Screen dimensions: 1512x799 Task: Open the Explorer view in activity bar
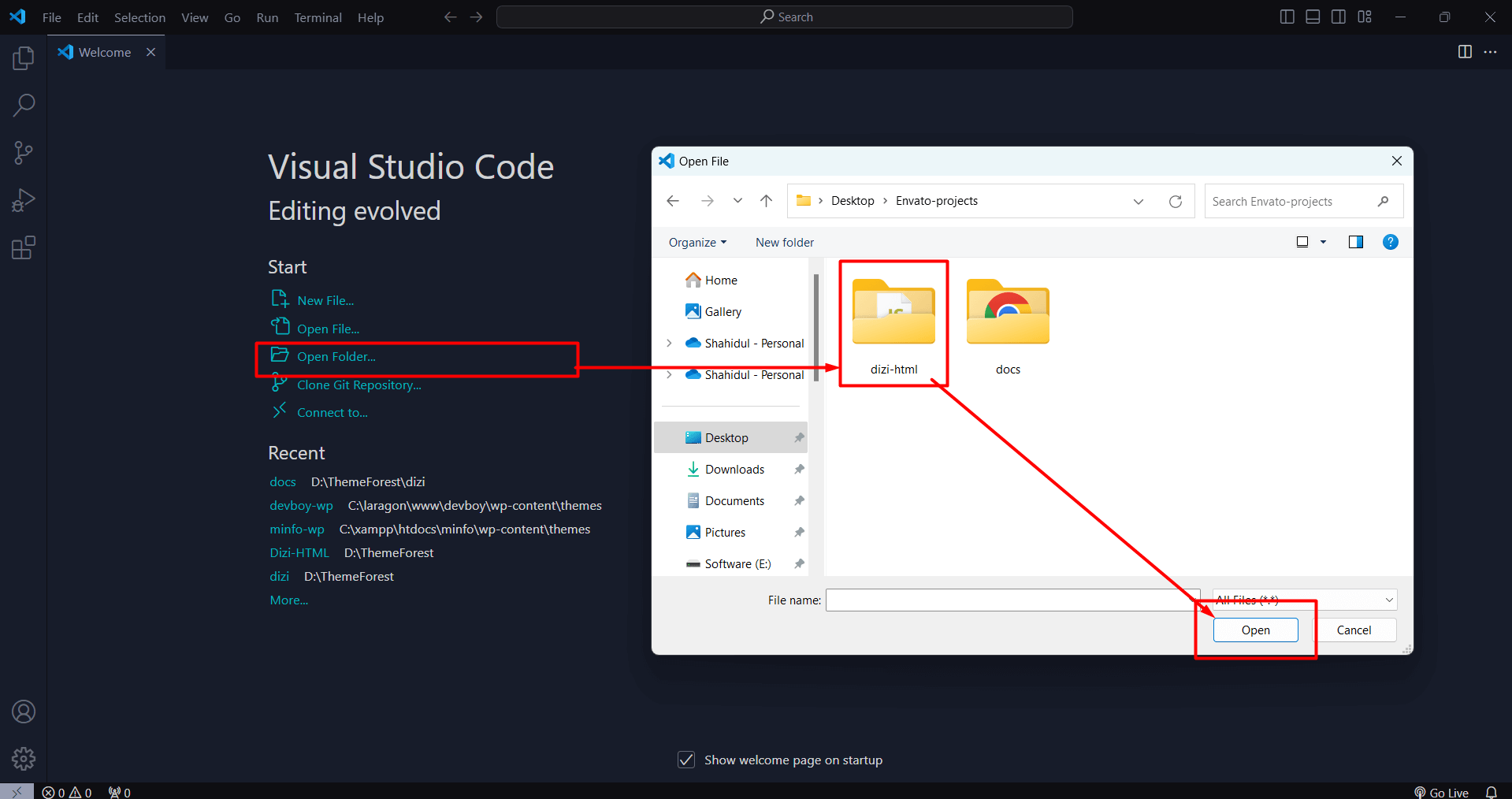point(24,58)
